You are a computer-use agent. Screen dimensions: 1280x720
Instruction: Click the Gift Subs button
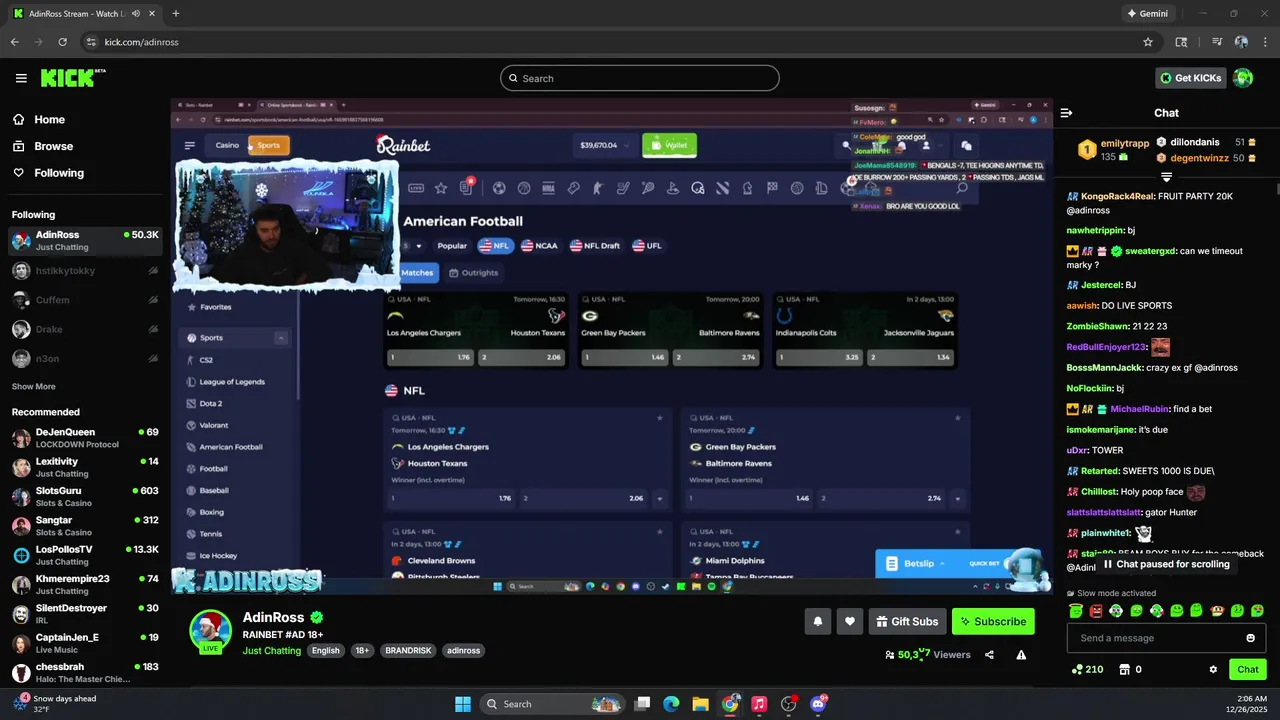click(x=907, y=621)
